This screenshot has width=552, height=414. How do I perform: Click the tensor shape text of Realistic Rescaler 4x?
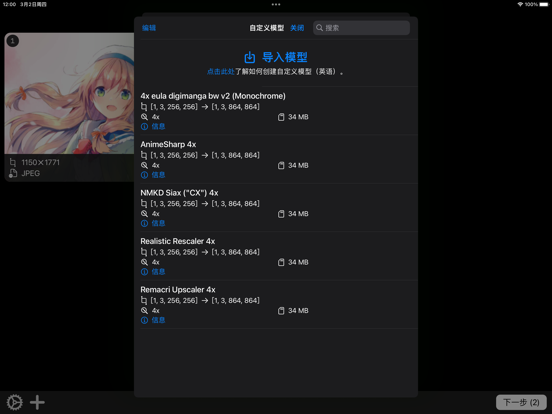pos(205,252)
